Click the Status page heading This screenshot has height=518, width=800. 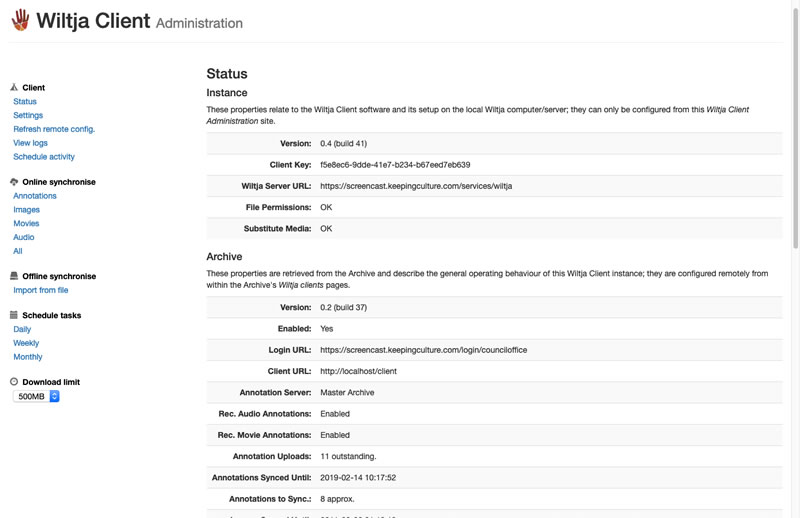pyautogui.click(x=227, y=74)
